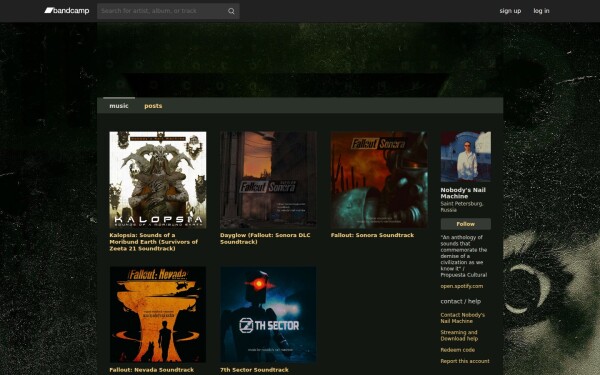The height and width of the screenshot is (375, 600).
Task: Click the Kalopsia: Sounds of a Moribund Earth title
Action: tap(154, 241)
